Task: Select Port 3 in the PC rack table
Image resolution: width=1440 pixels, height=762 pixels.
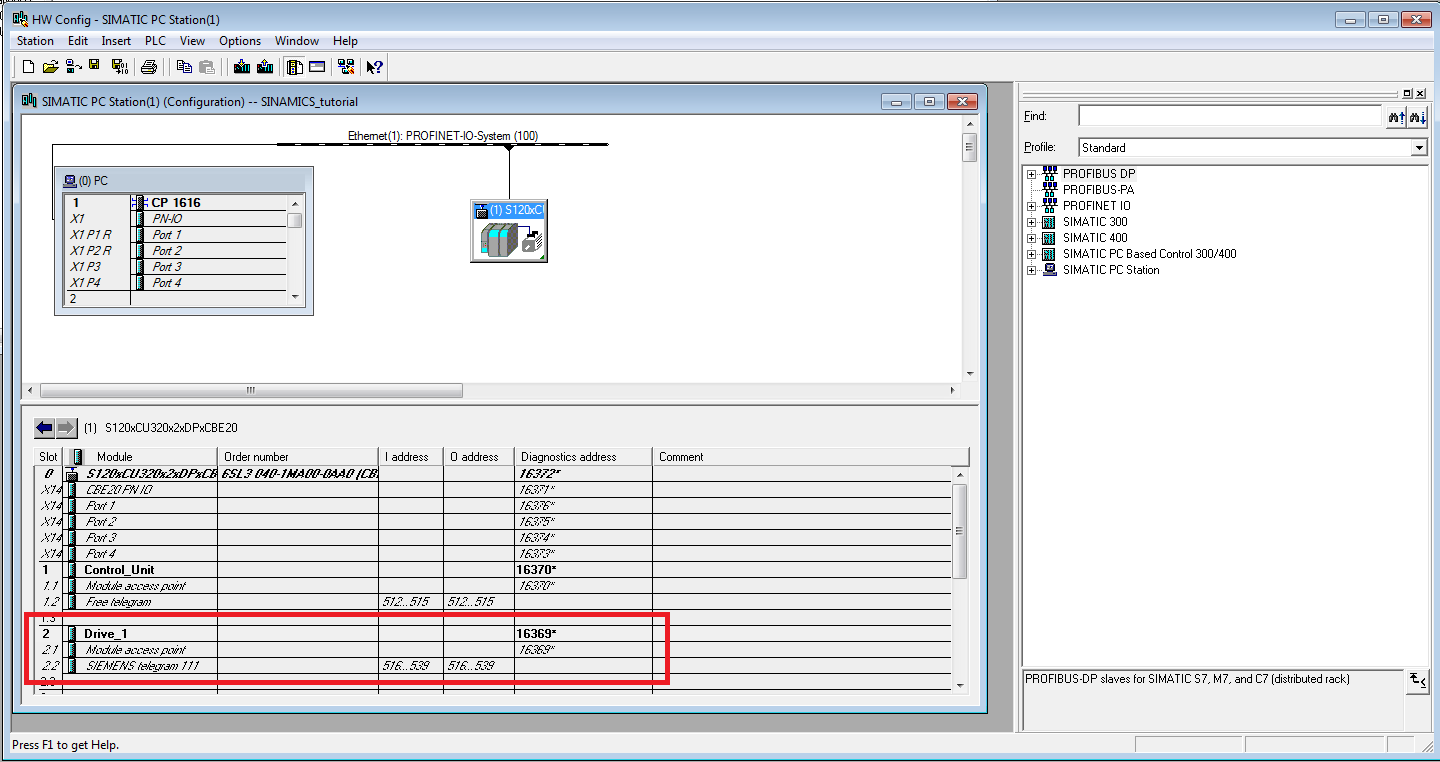Action: click(x=176, y=266)
